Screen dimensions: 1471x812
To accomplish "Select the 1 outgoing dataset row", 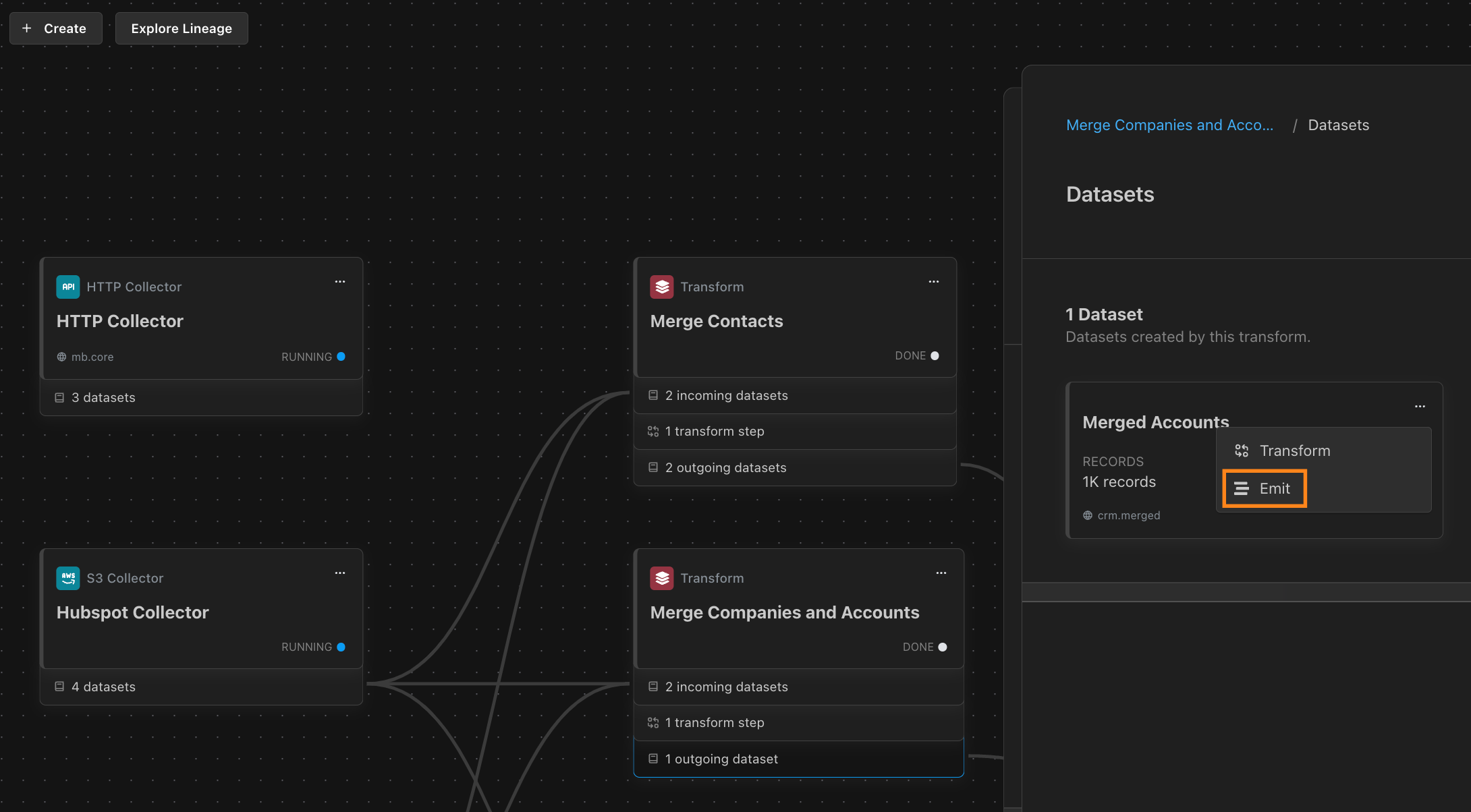I will point(798,759).
